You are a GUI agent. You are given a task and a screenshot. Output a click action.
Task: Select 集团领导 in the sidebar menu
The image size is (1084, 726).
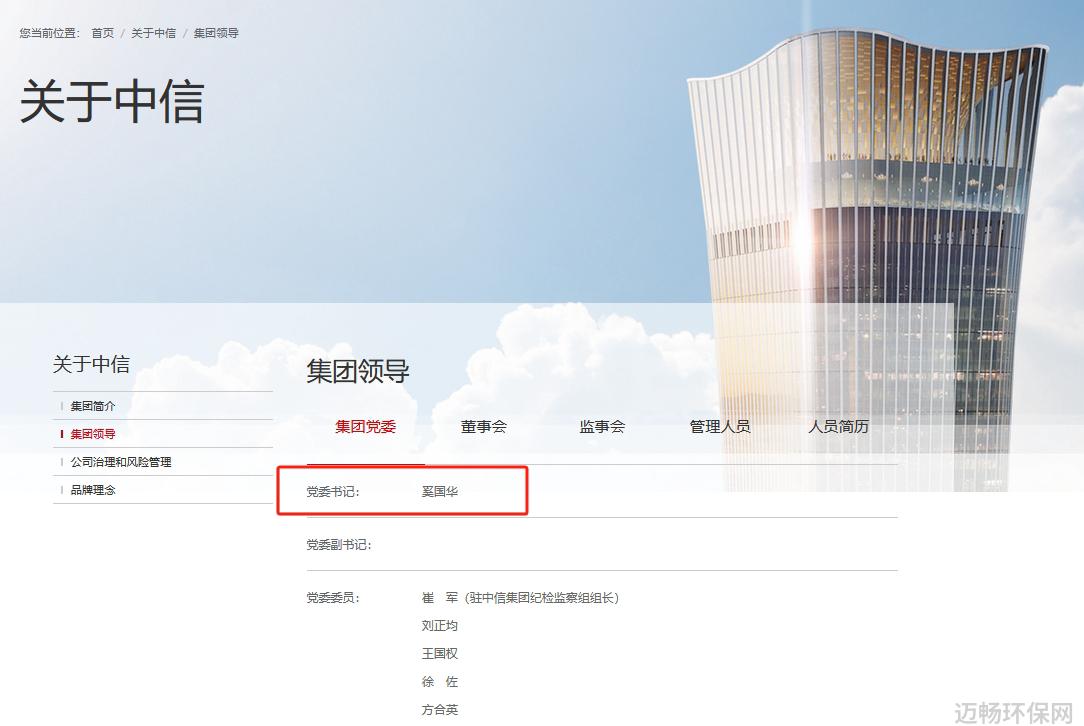[93, 434]
